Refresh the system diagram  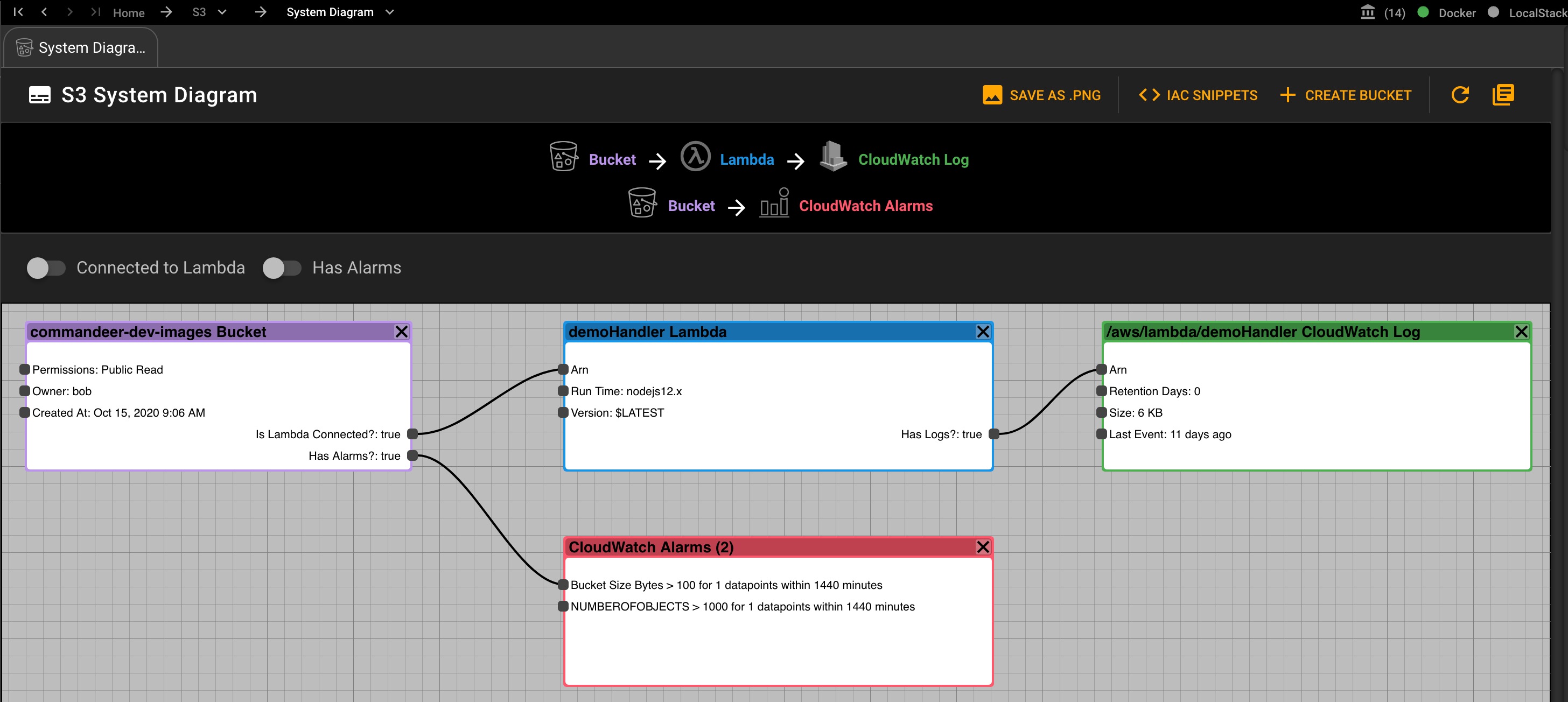pyautogui.click(x=1460, y=95)
